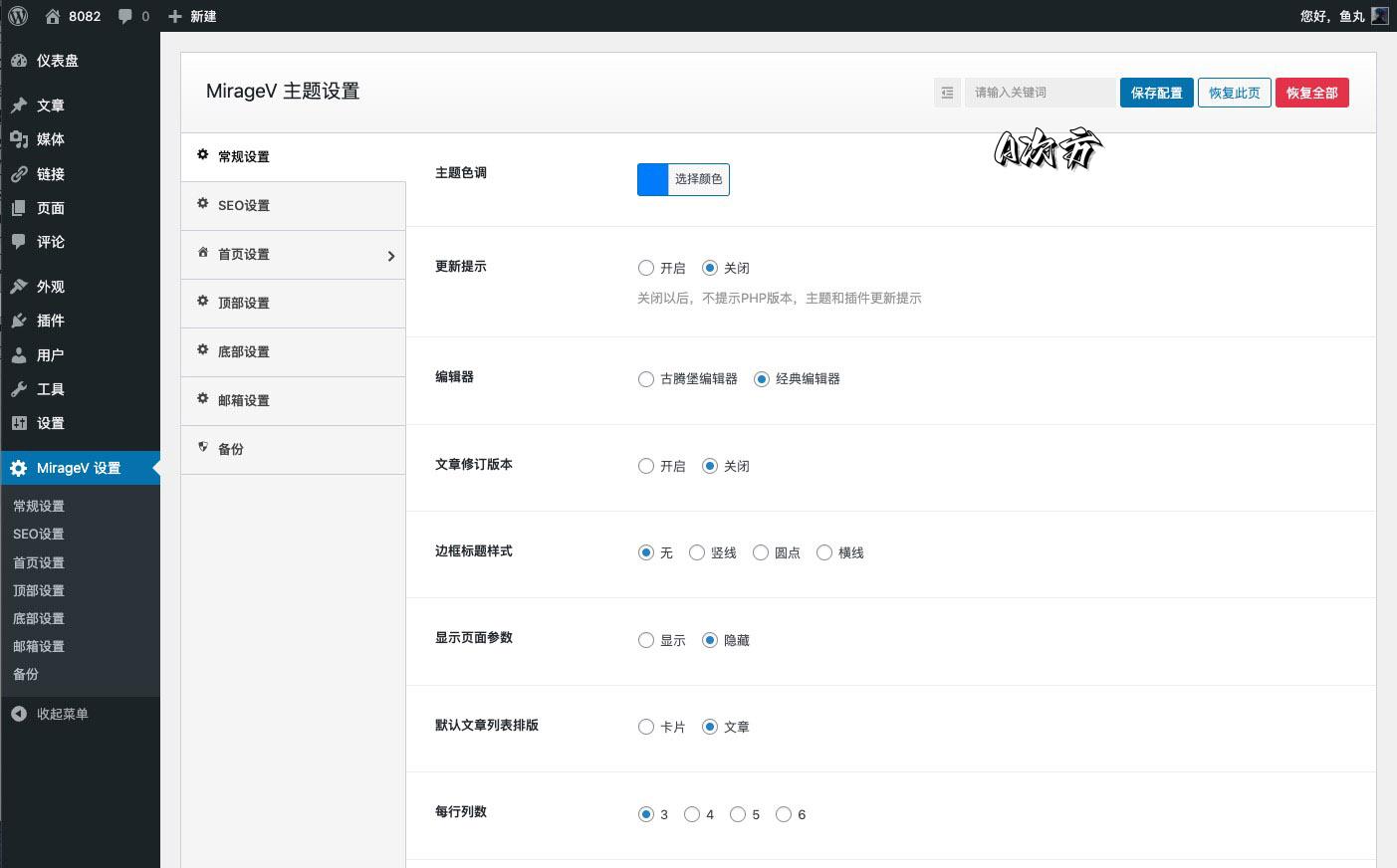This screenshot has height=868, width=1397.
Task: Click the 保存配置 button
Action: [1156, 93]
